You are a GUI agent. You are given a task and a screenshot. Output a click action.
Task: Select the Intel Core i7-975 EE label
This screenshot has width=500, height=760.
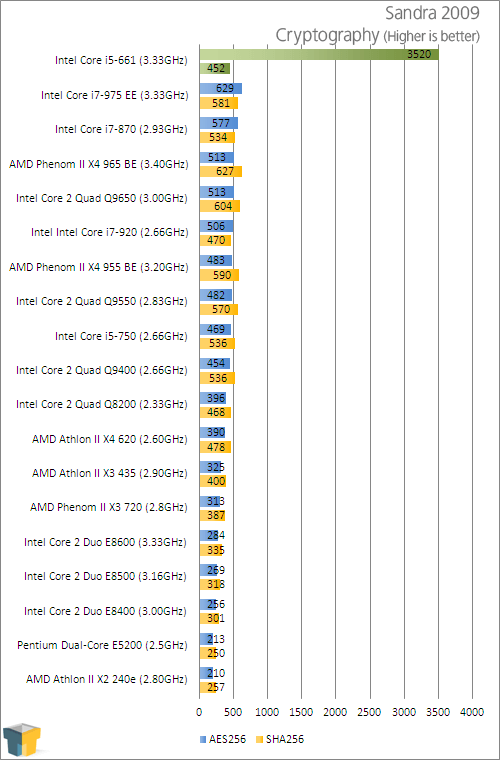(115, 95)
